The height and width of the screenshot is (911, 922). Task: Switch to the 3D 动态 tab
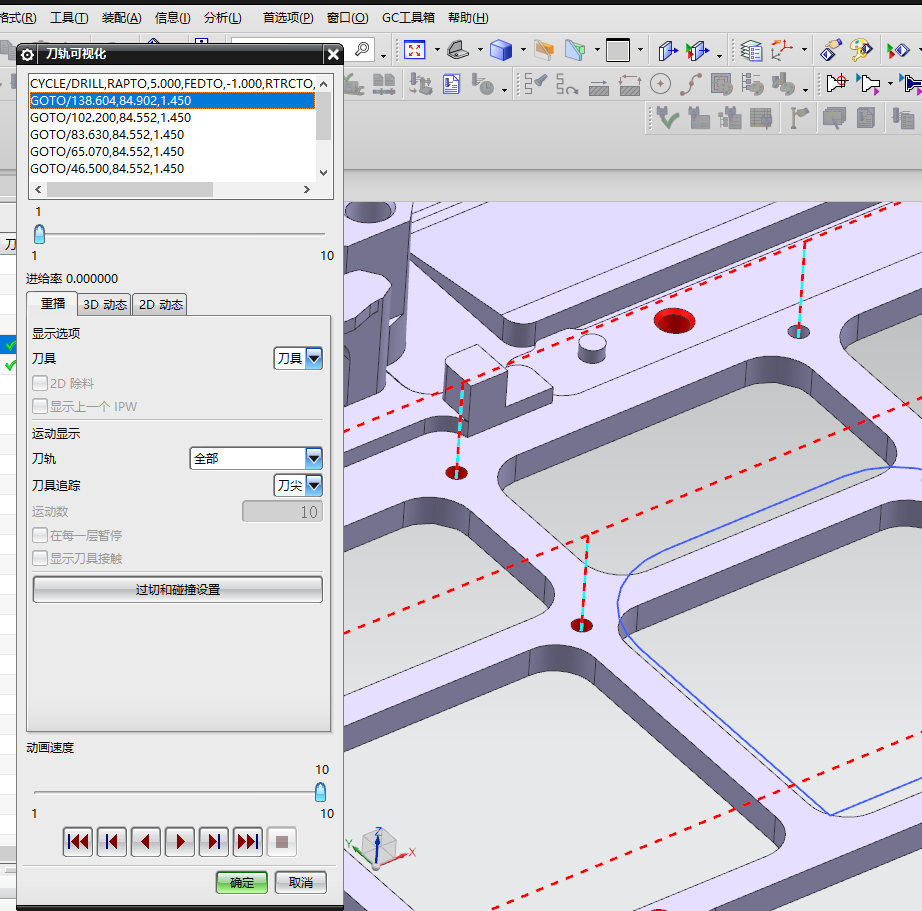pyautogui.click(x=104, y=305)
